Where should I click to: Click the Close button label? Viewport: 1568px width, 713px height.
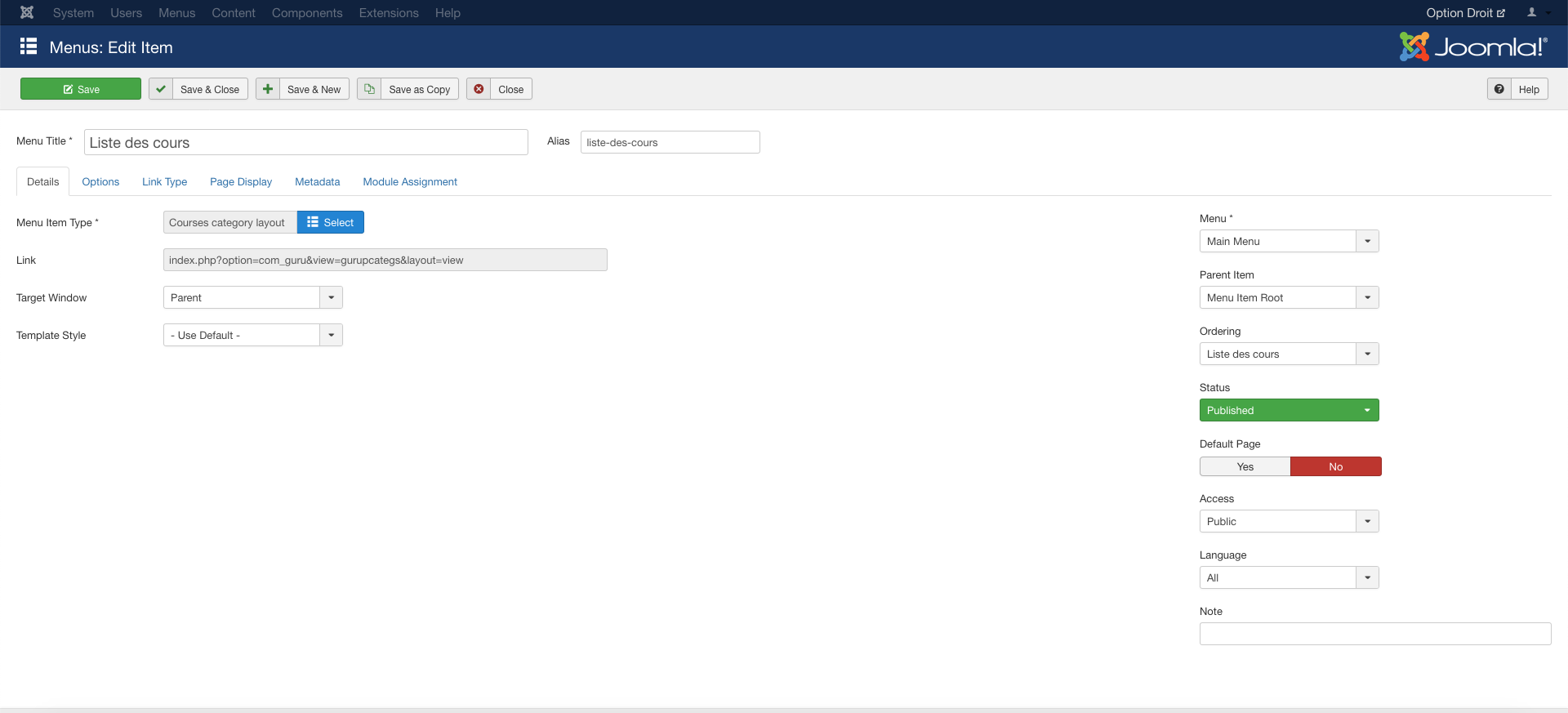(511, 90)
